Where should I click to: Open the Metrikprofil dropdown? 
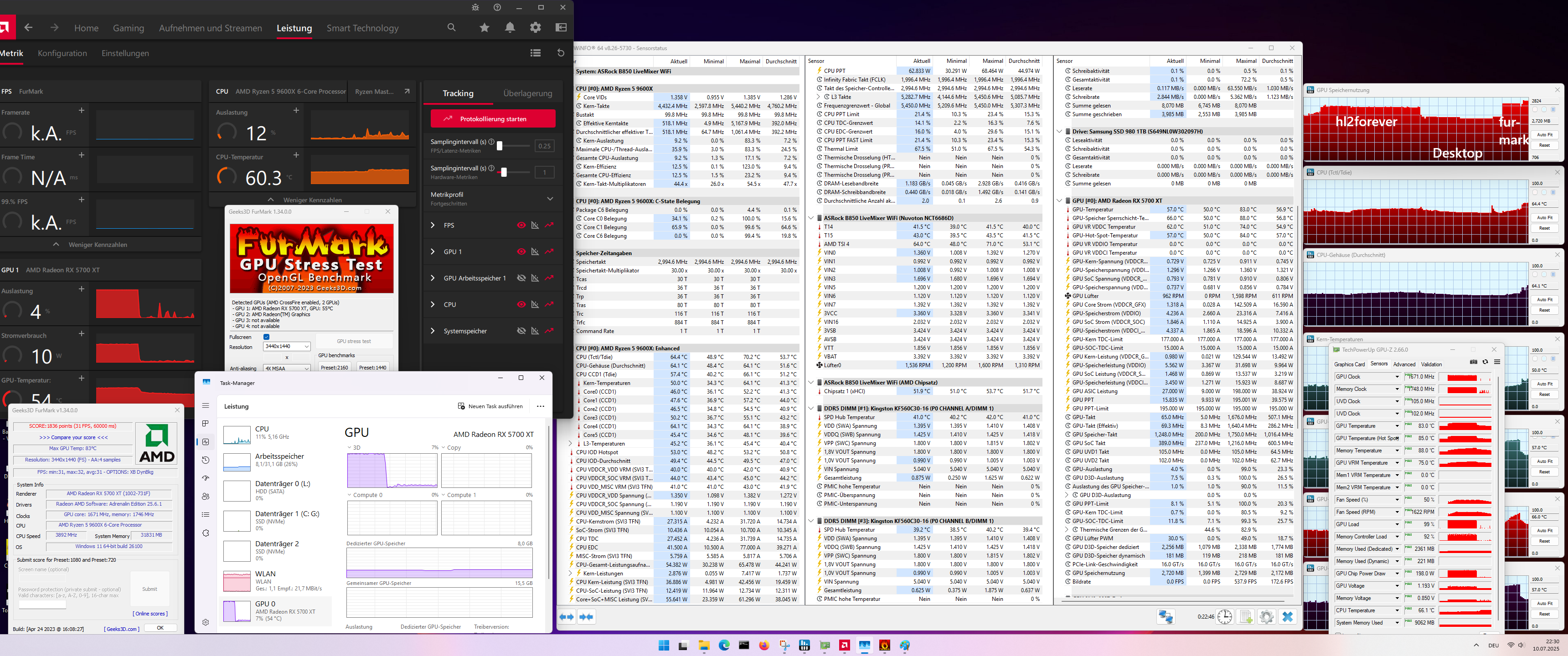click(550, 198)
